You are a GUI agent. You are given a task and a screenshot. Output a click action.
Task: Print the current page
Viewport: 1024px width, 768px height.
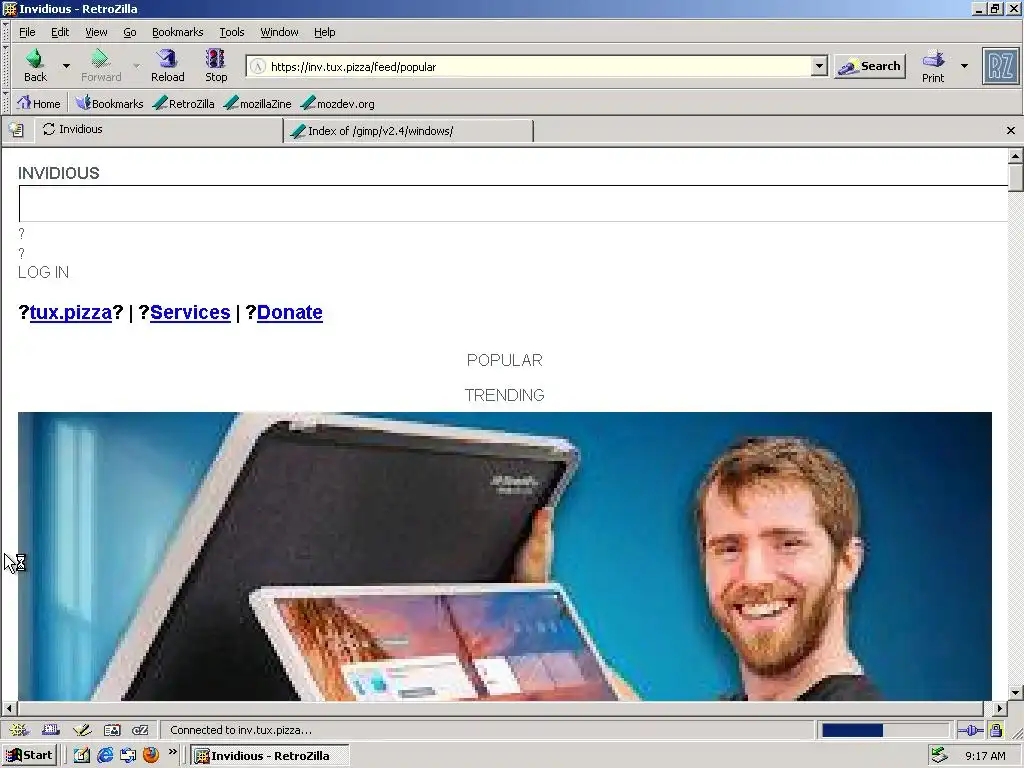click(933, 66)
